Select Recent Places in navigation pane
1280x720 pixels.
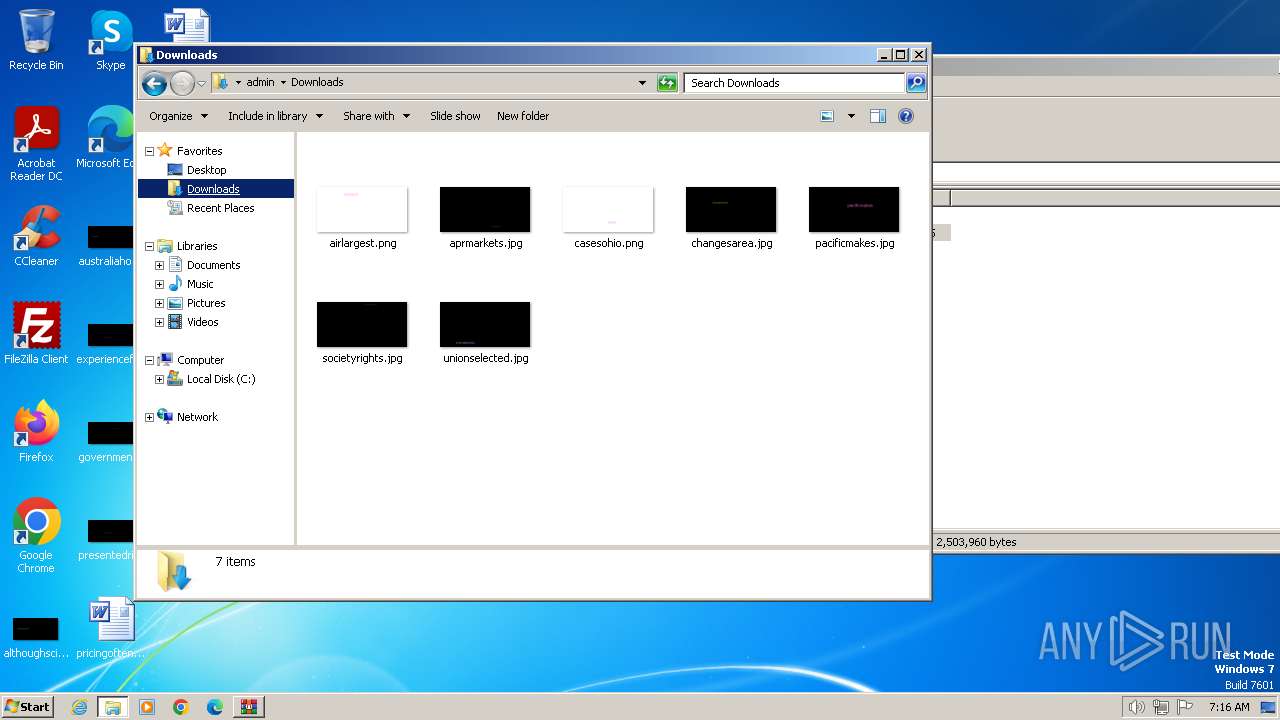(x=220, y=208)
